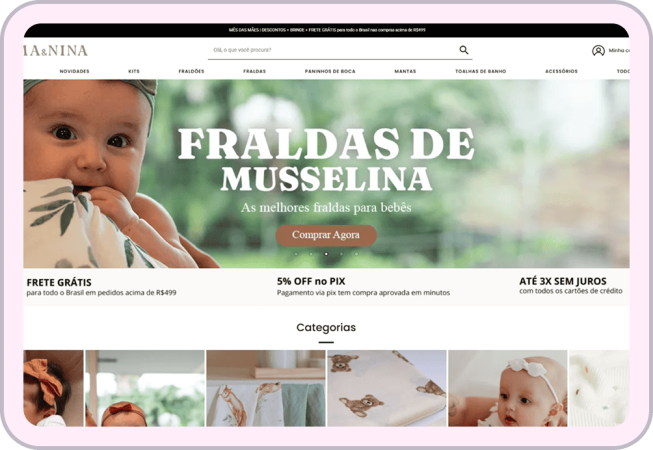This screenshot has height=450, width=653.
Task: Click the Comprar Agora button
Action: 326,235
